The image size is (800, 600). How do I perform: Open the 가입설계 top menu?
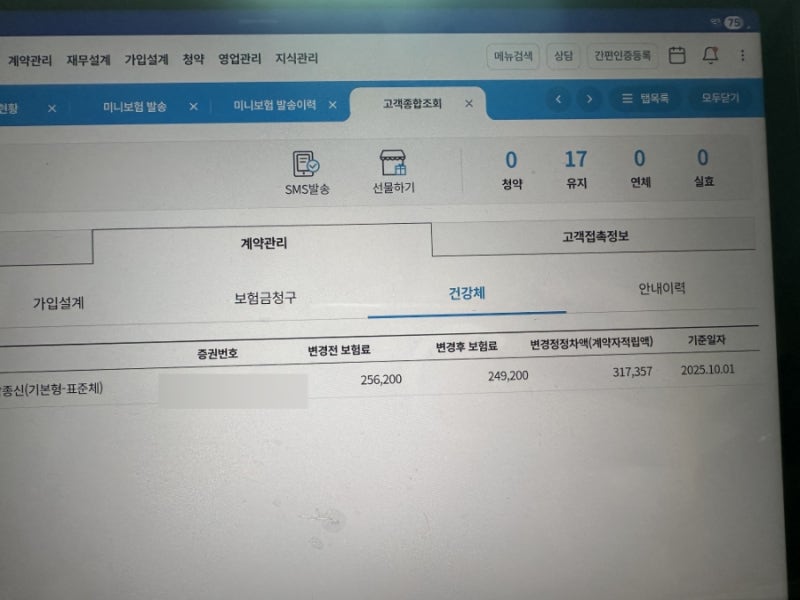tap(146, 60)
